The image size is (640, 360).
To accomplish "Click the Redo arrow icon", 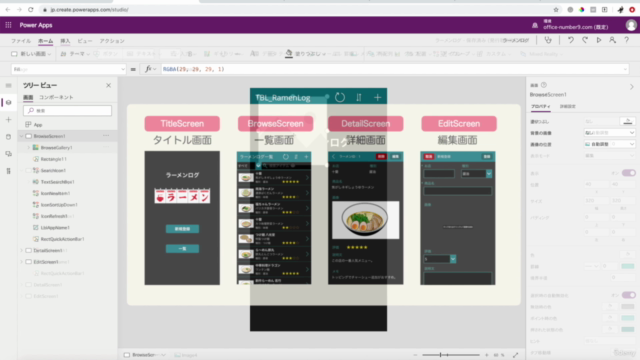I will coord(585,40).
